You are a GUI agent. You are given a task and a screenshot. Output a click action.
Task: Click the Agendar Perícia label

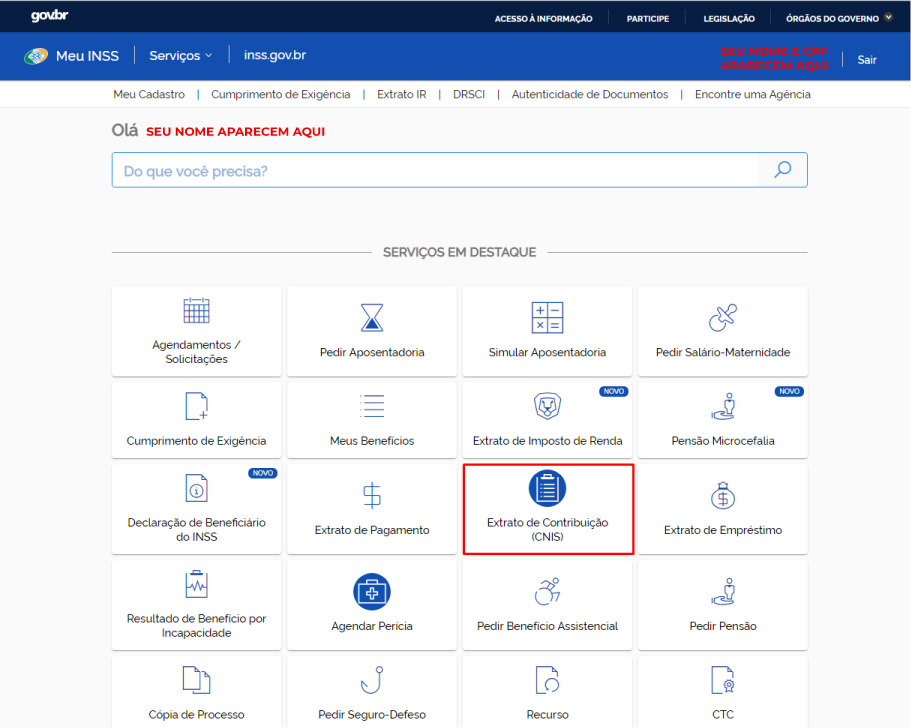point(372,626)
